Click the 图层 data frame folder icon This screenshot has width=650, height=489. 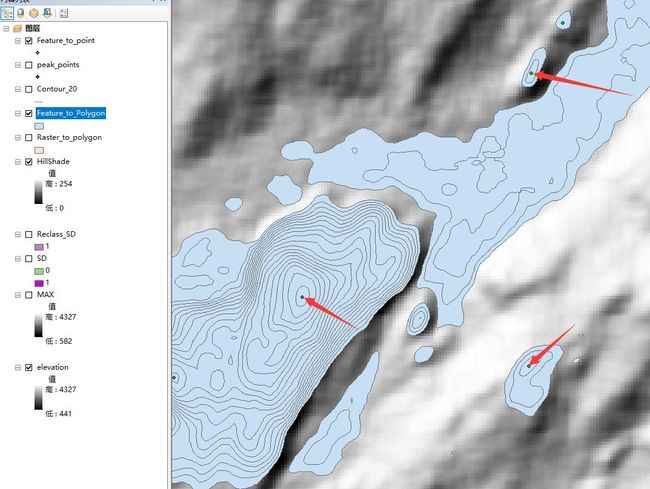pyautogui.click(x=17, y=29)
